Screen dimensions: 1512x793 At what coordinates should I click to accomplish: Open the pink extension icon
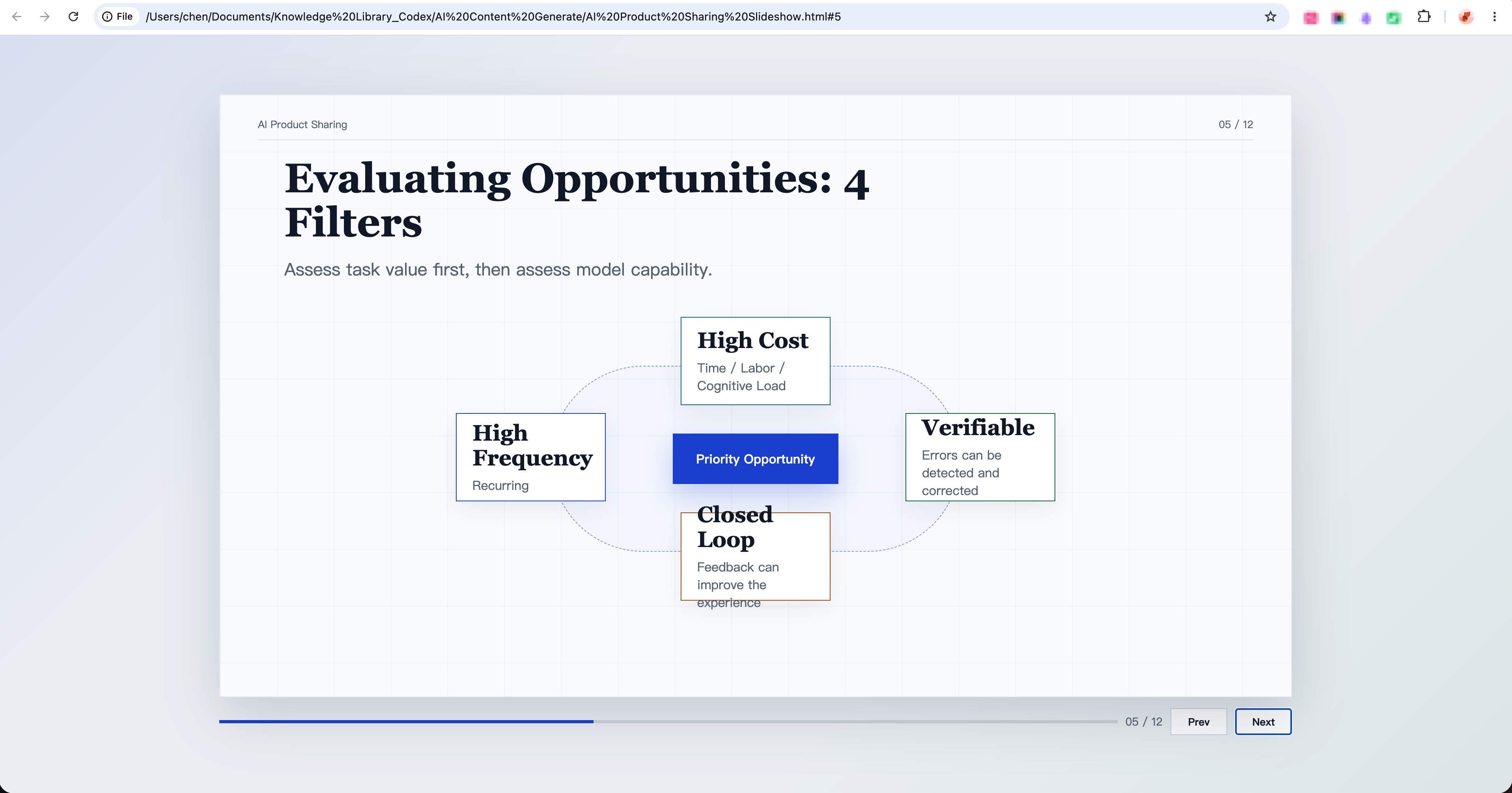coord(1310,18)
